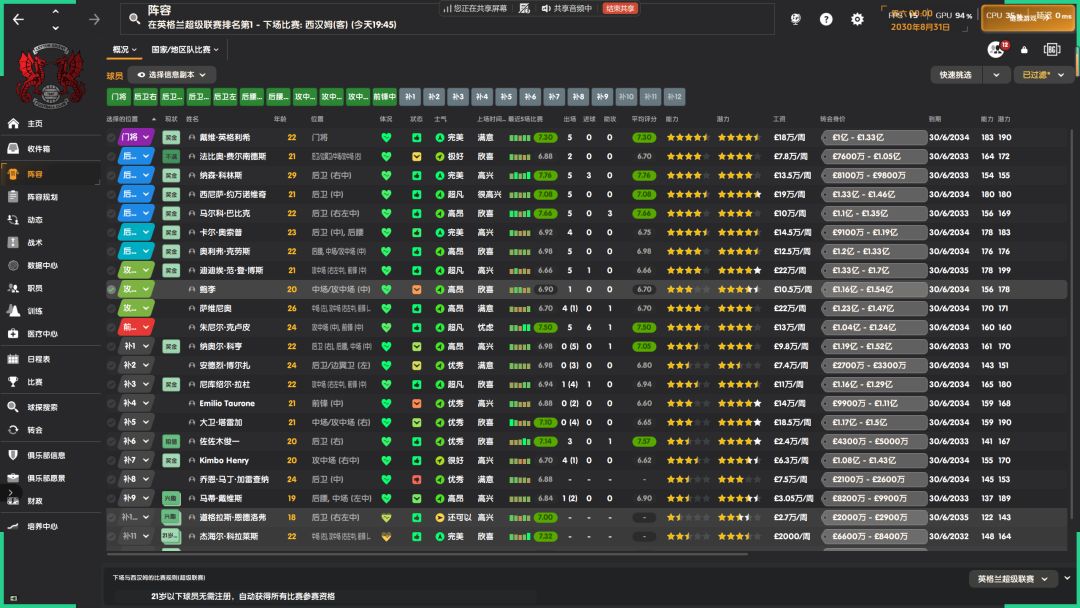
Task: Go forward with the right arrow
Action: (94, 19)
